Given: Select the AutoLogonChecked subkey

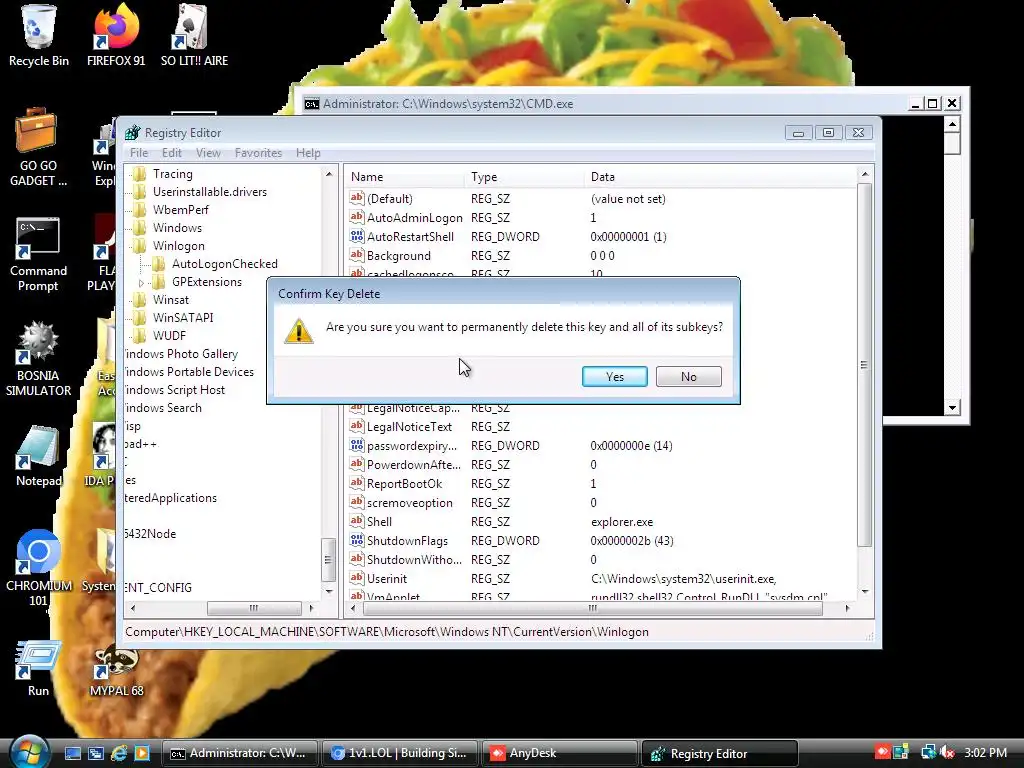Looking at the screenshot, I should 225,264.
